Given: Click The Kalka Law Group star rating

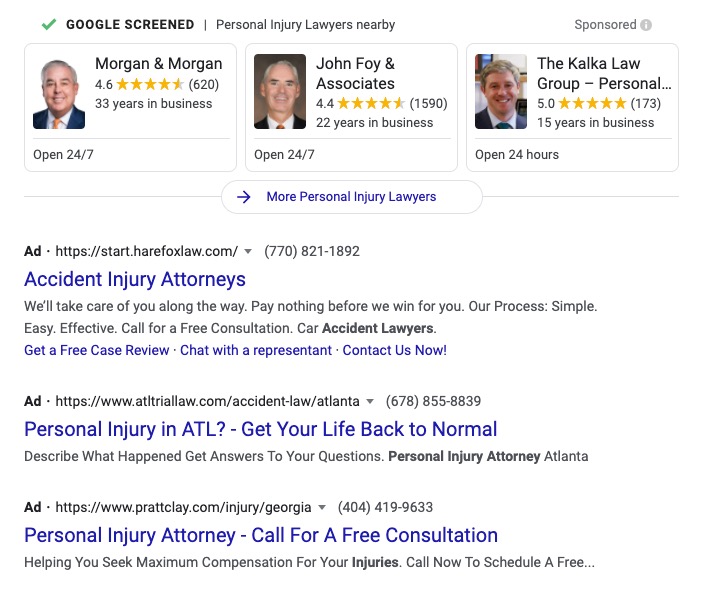Looking at the screenshot, I should tap(592, 103).
